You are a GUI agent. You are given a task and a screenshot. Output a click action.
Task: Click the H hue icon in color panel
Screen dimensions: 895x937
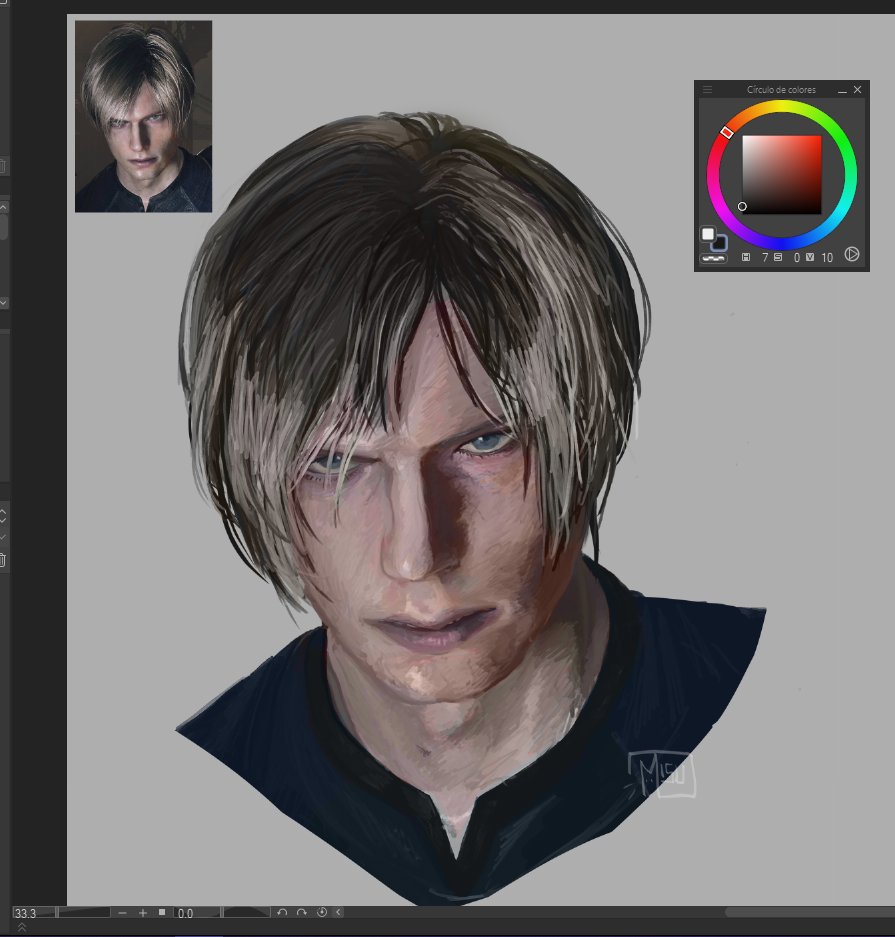pyautogui.click(x=746, y=257)
